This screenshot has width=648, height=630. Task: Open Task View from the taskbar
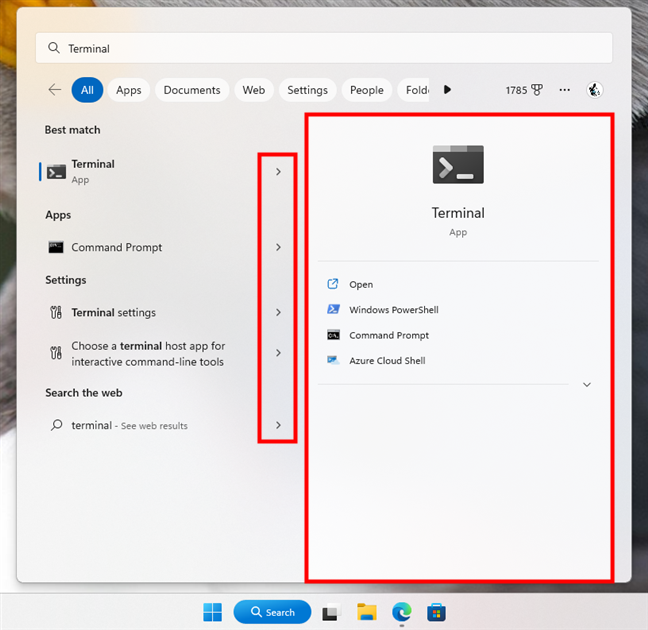(331, 612)
